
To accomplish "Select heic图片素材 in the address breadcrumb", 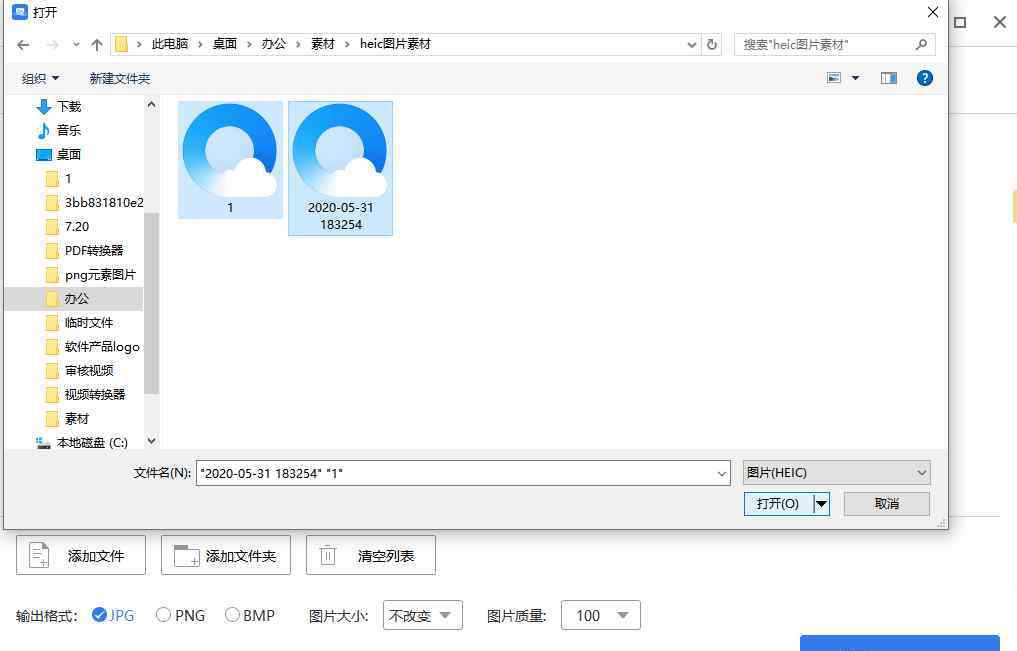I will 395,43.
